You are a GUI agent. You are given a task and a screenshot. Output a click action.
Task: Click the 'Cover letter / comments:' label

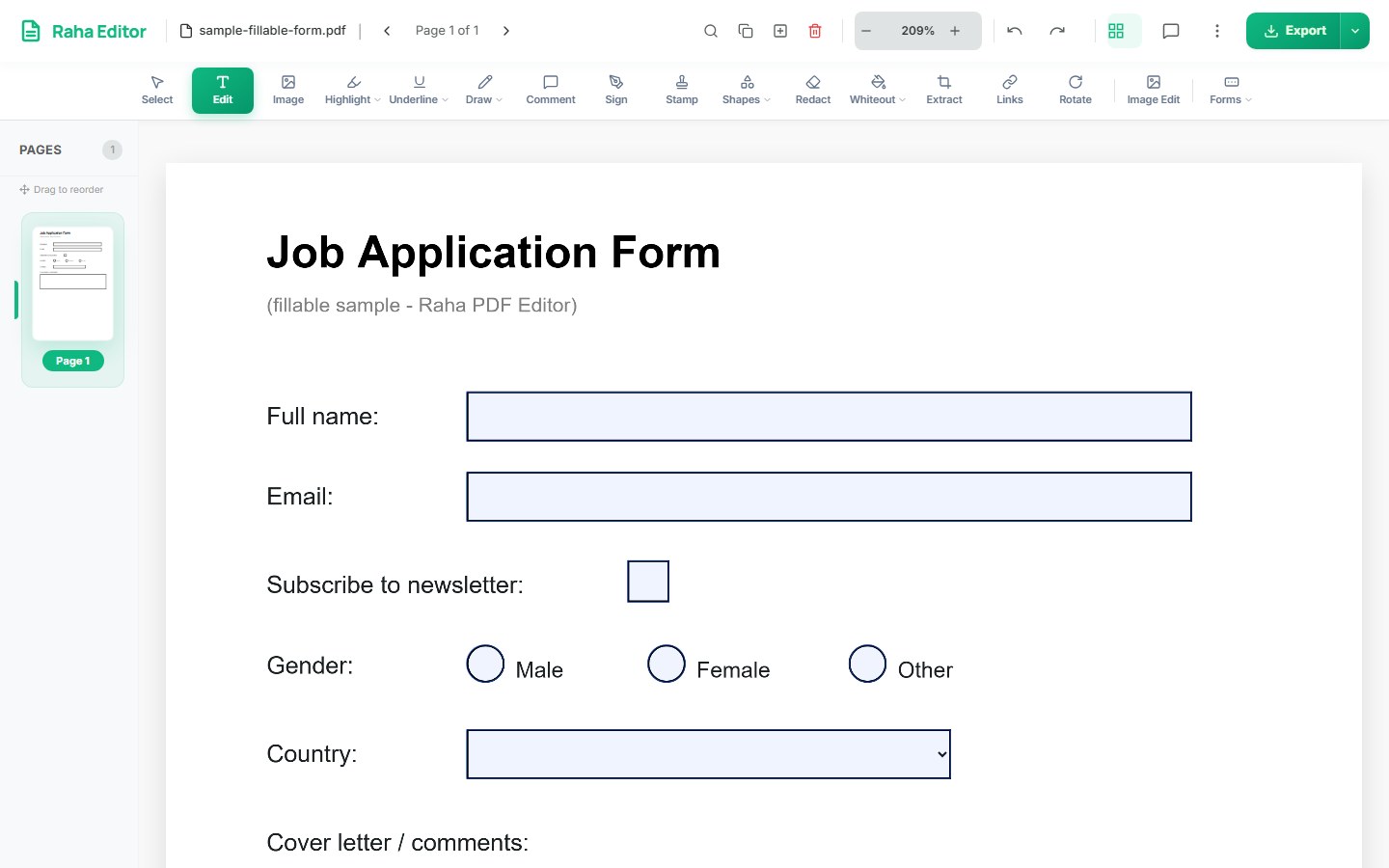click(x=397, y=843)
